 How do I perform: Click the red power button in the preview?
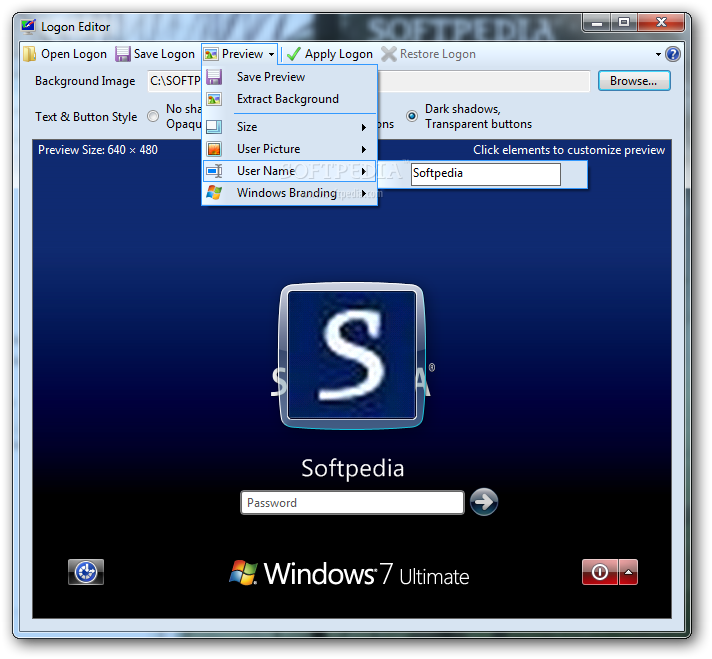(600, 572)
